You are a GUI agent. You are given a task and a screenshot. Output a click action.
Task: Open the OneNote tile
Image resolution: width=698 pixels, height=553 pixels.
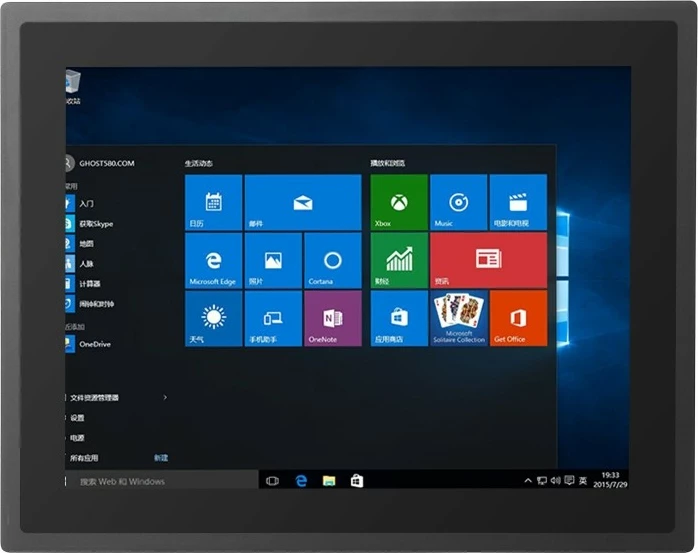coord(332,319)
